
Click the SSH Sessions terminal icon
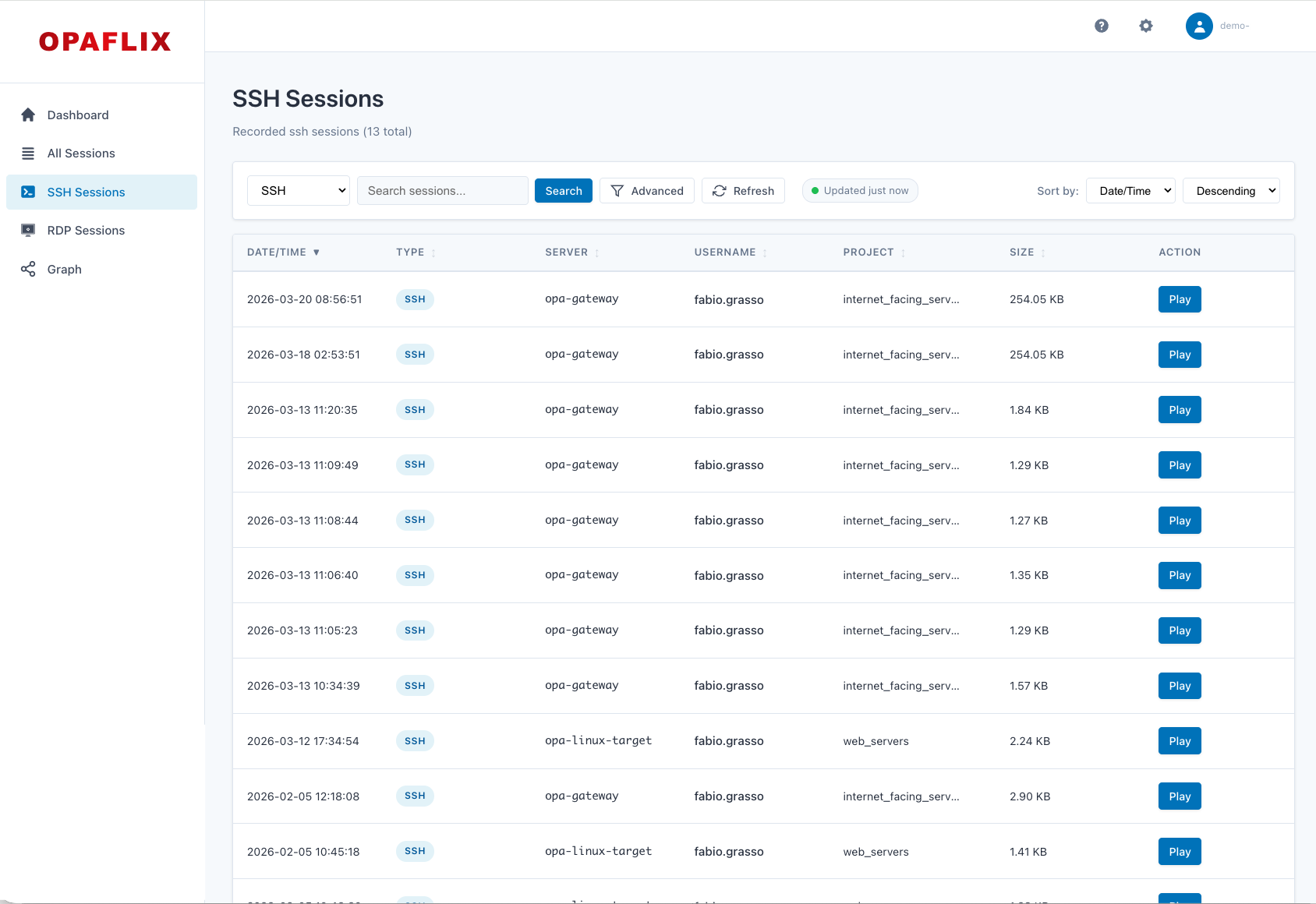click(x=28, y=192)
